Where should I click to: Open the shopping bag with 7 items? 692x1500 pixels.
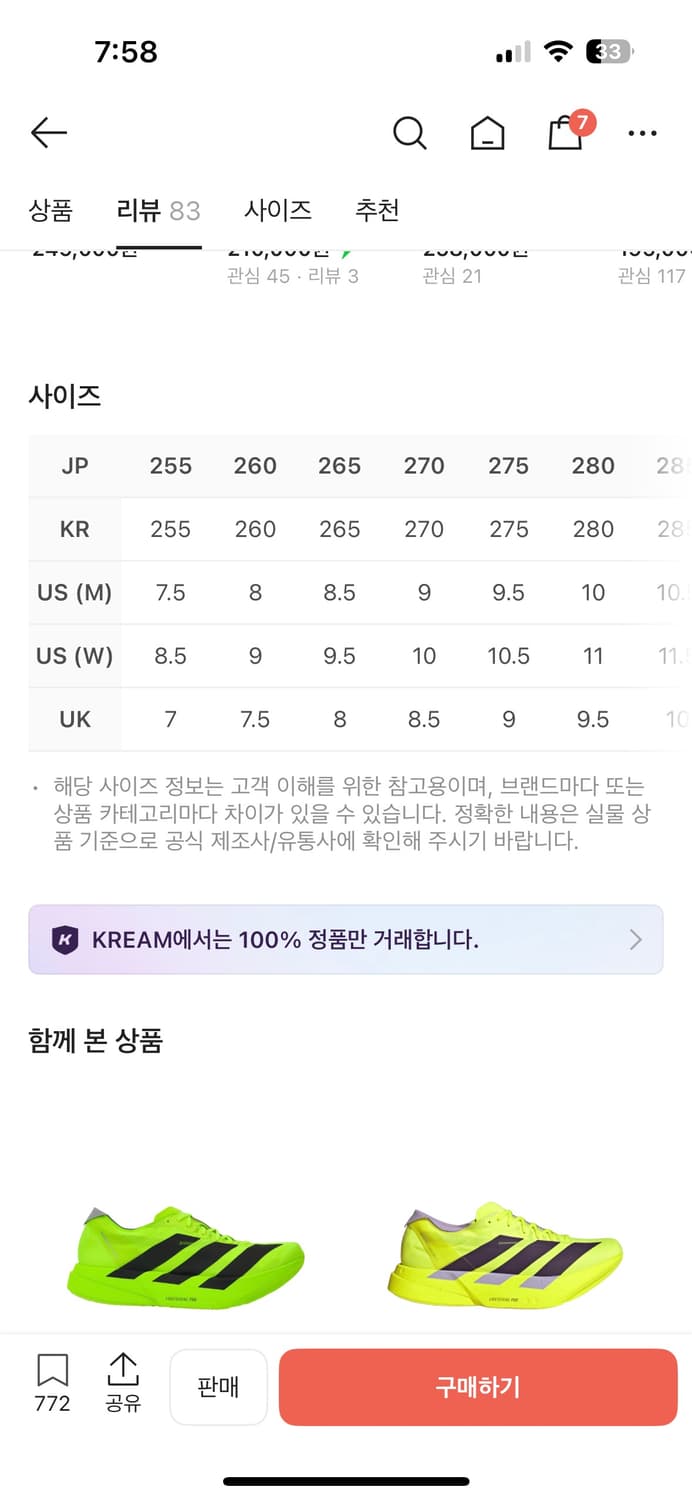566,133
